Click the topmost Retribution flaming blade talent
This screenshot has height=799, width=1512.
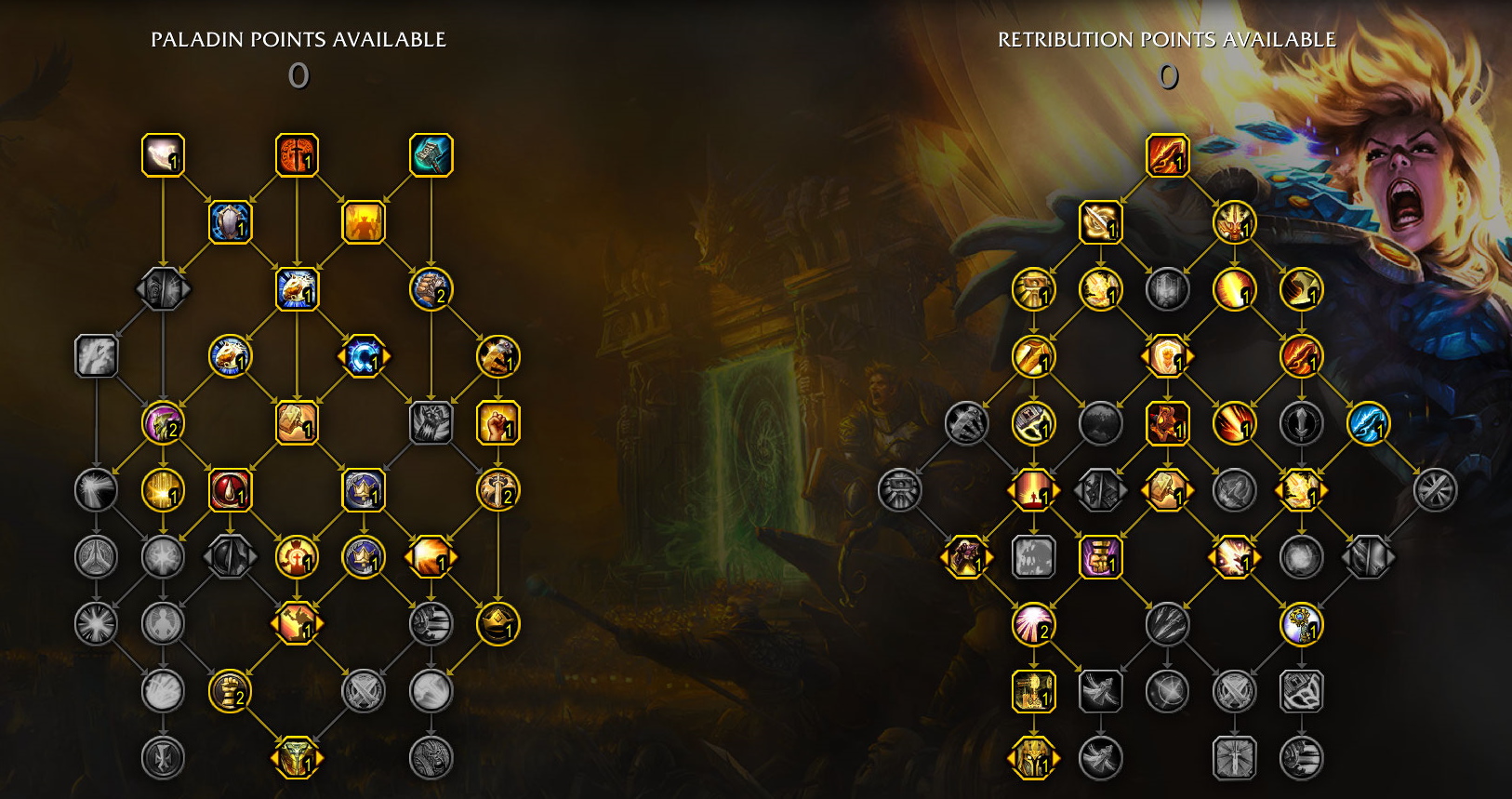coord(1167,155)
